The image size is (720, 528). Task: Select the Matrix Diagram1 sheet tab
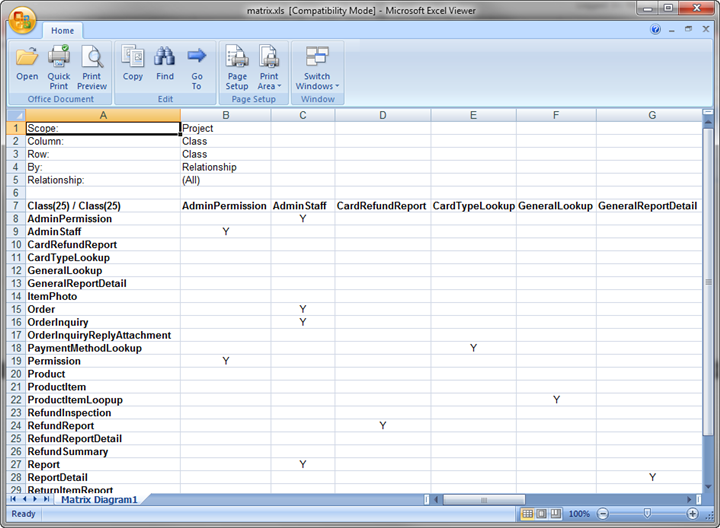coord(99,500)
